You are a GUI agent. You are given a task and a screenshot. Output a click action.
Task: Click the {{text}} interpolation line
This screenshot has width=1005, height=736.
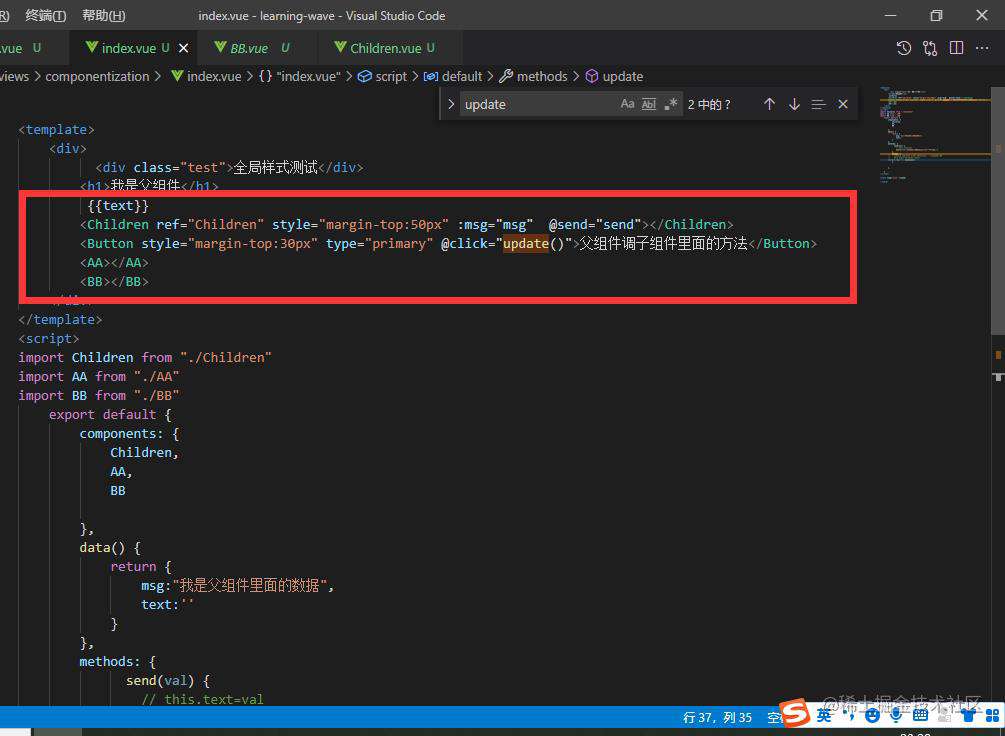(x=119, y=205)
